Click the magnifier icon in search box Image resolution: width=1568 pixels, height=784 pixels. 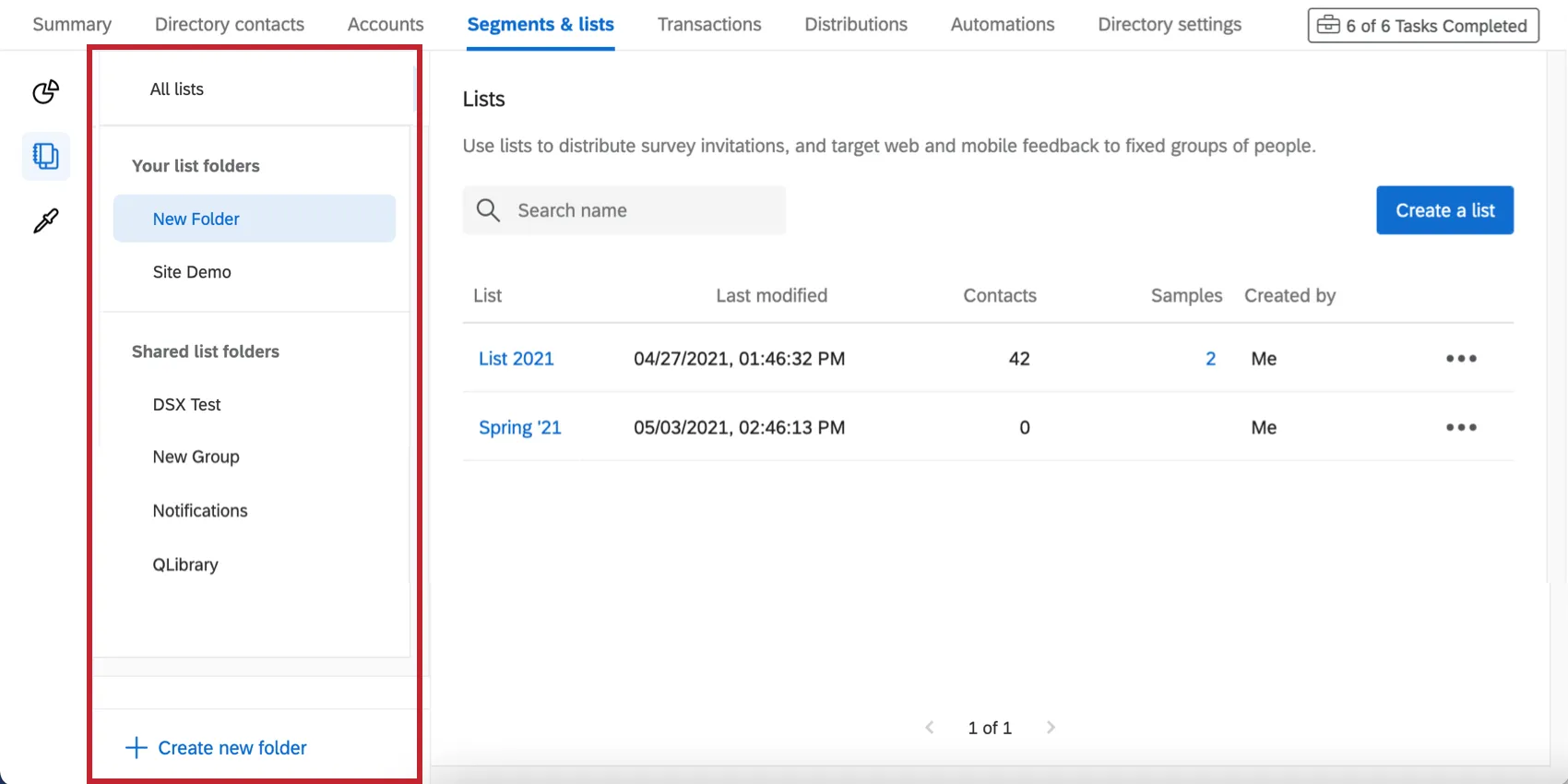click(x=488, y=210)
